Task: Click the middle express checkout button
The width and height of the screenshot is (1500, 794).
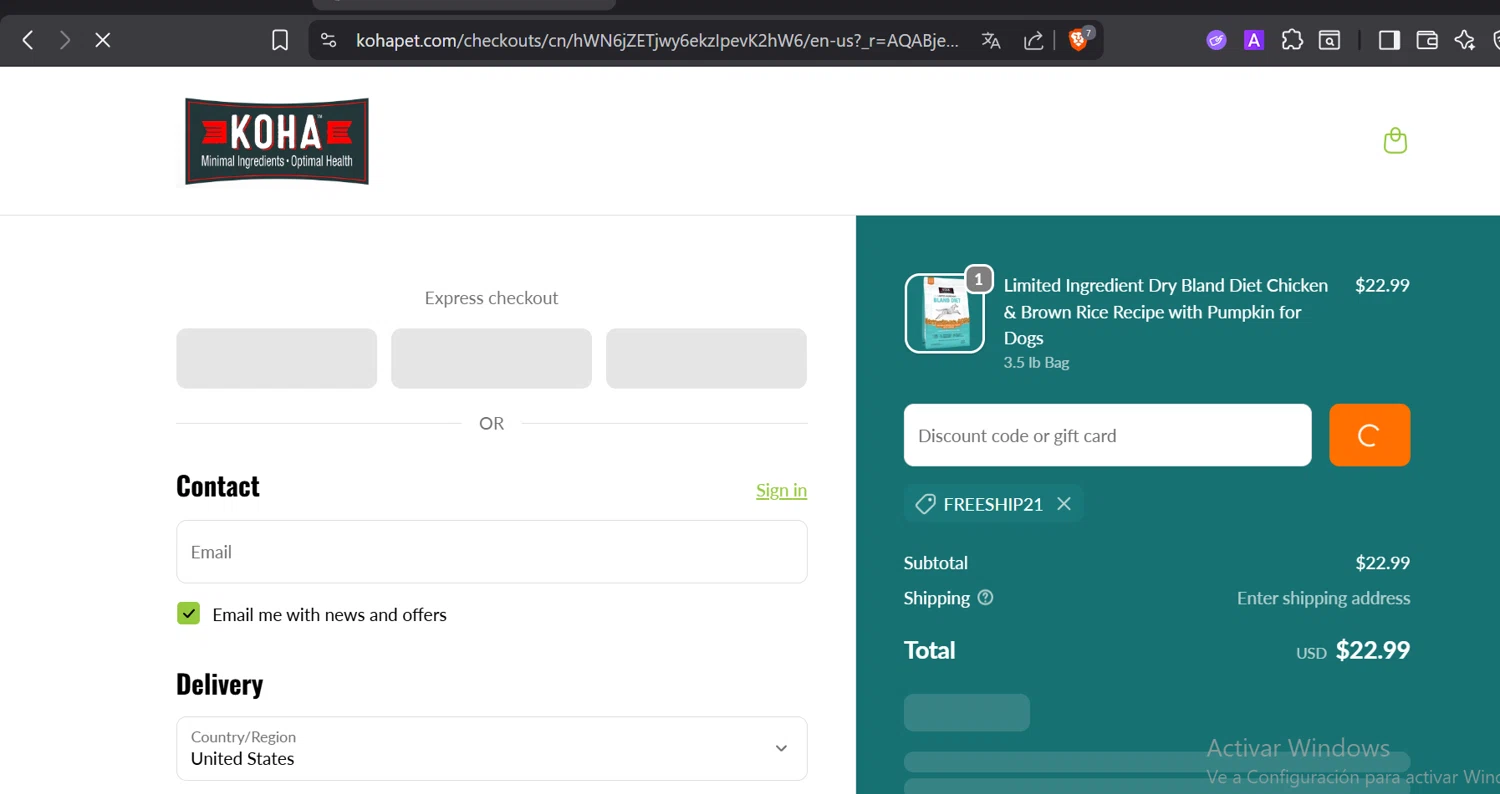Action: 491,358
